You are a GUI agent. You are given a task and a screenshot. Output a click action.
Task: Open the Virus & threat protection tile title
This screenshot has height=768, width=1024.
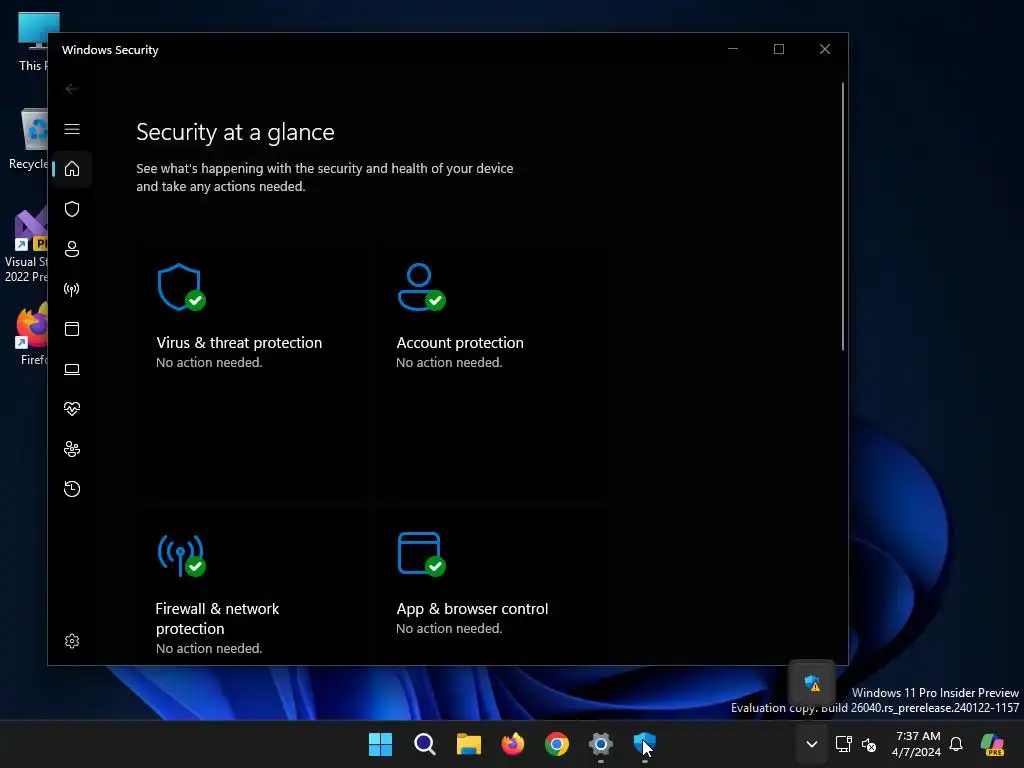coord(239,343)
